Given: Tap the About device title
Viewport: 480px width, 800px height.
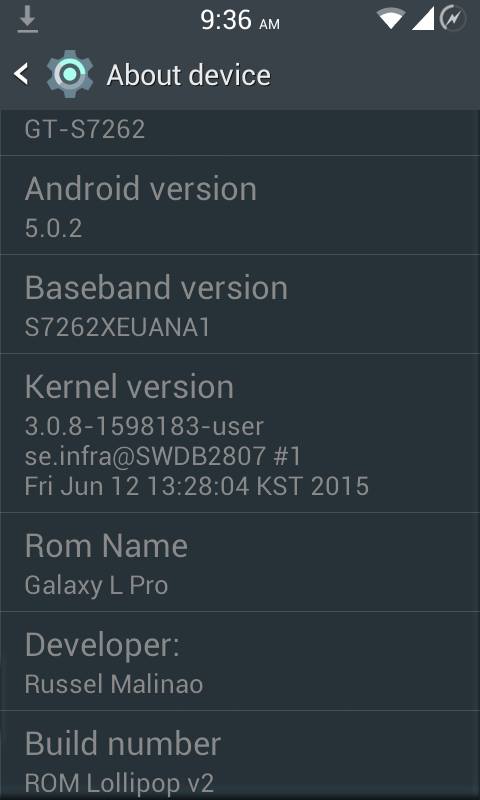Looking at the screenshot, I should click(x=188, y=76).
